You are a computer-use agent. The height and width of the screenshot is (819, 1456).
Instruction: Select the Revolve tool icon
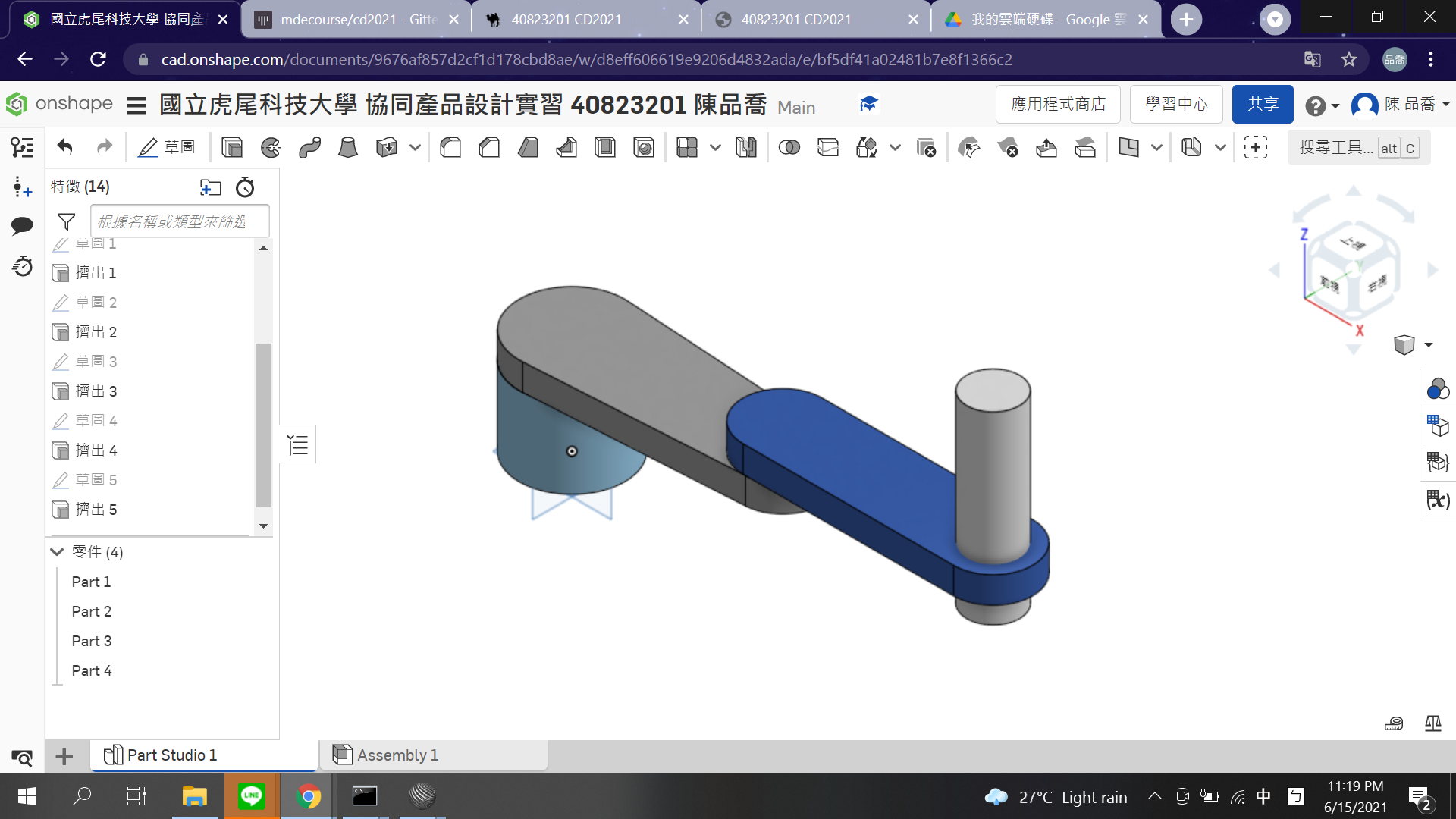pos(271,147)
